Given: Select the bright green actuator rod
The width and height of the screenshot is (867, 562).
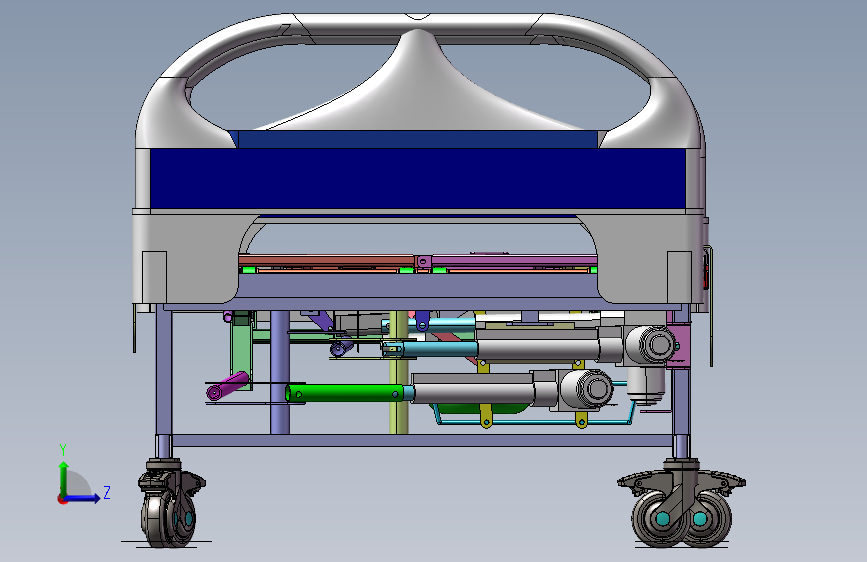Looking at the screenshot, I should [x=348, y=393].
